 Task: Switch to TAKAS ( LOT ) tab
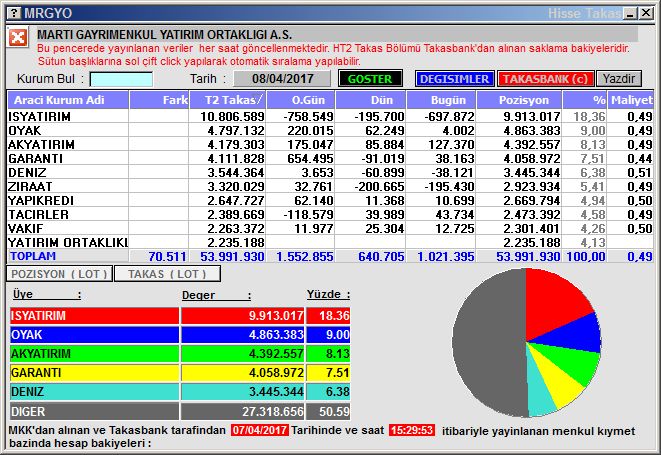tap(167, 274)
